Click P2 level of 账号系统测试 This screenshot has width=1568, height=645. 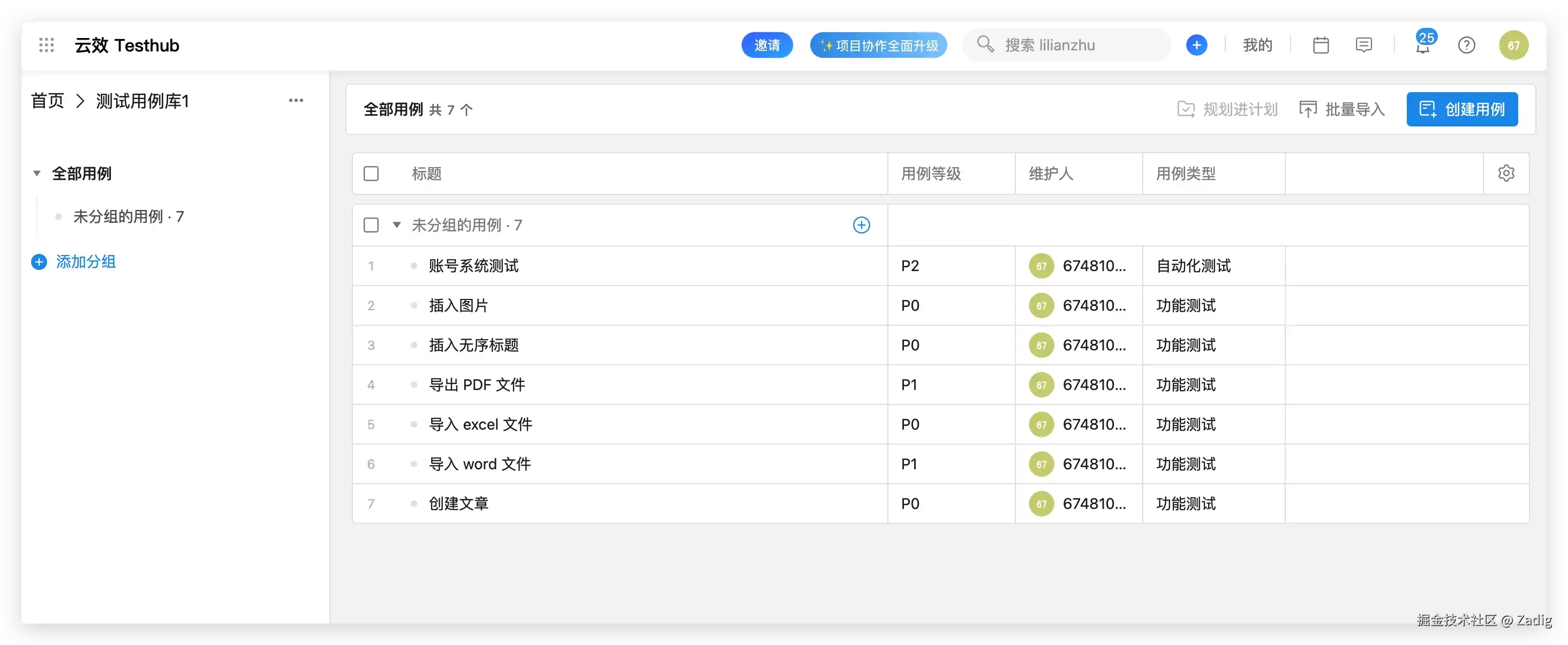[910, 266]
